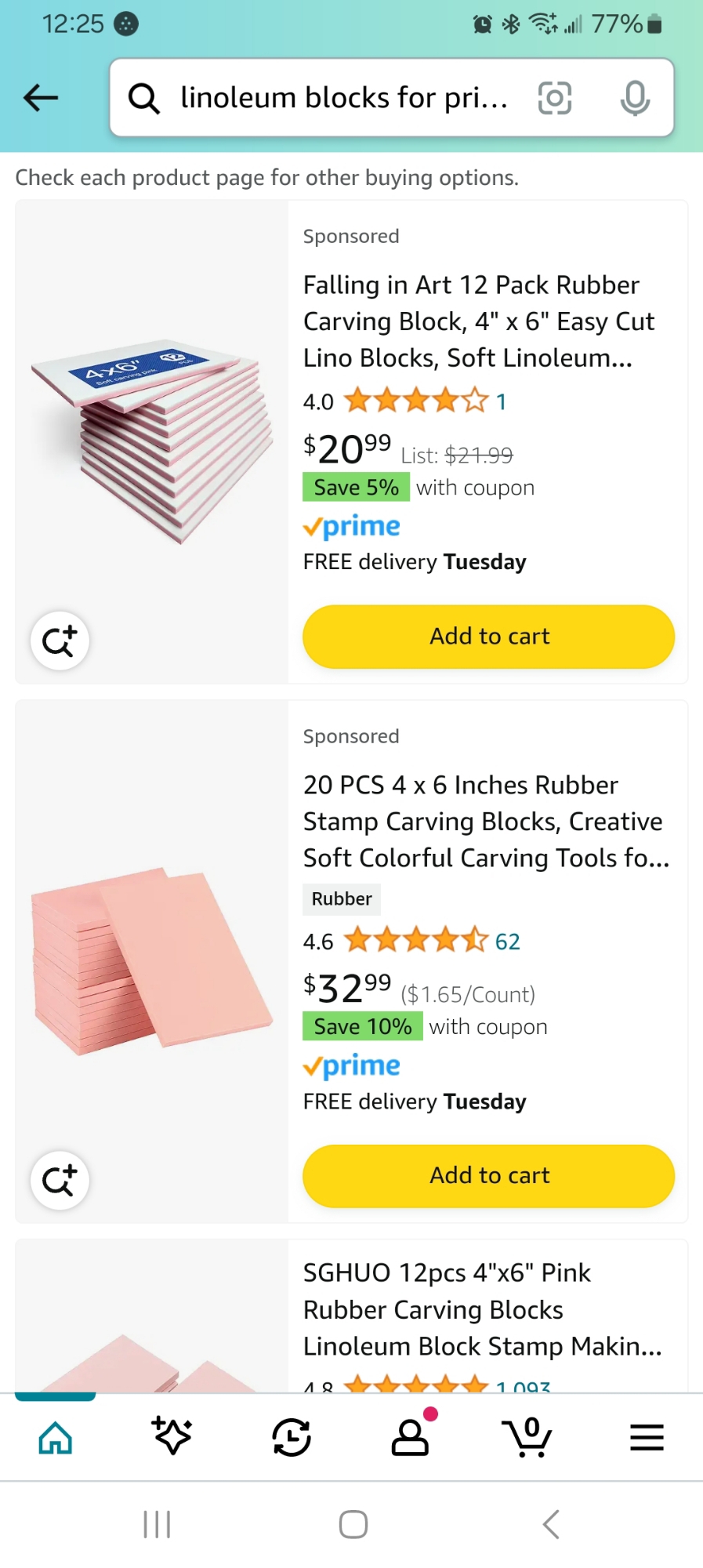This screenshot has width=703, height=1568.
Task: Open the Home tab in bottom navigation
Action: 56,1438
